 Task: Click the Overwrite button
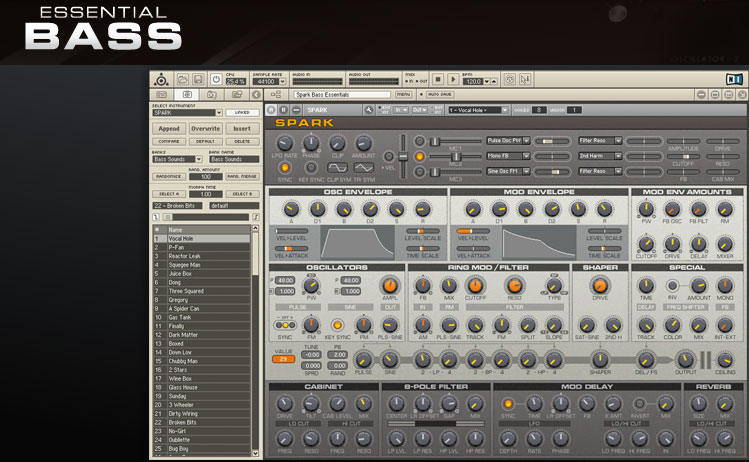205,129
